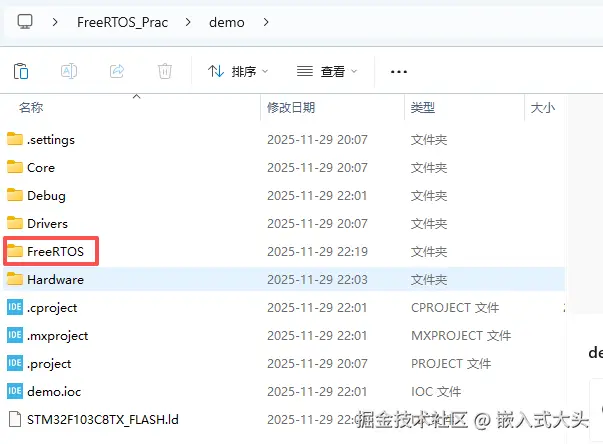This screenshot has width=603, height=444.
Task: Click the IOC 文件 type cell
Action: (x=436, y=392)
